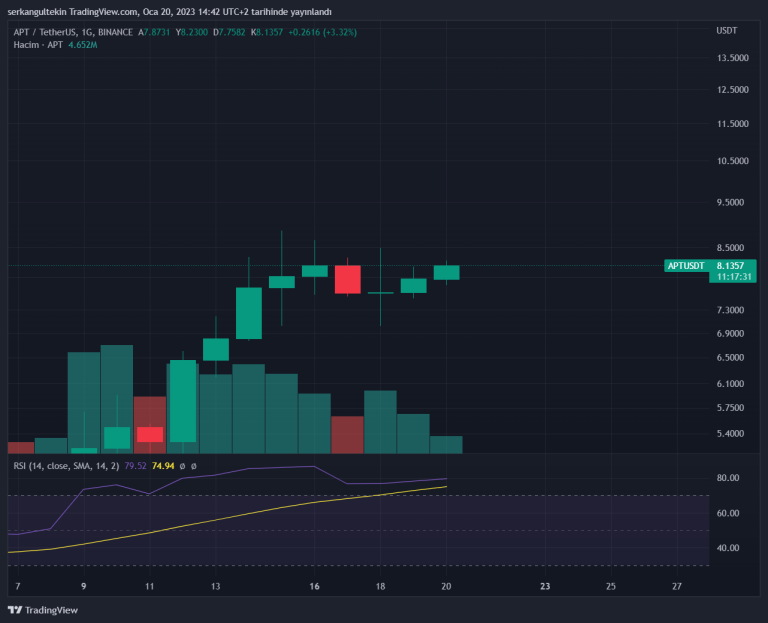
Task: Click the APTUSDT price tag on axis
Action: (x=686, y=265)
